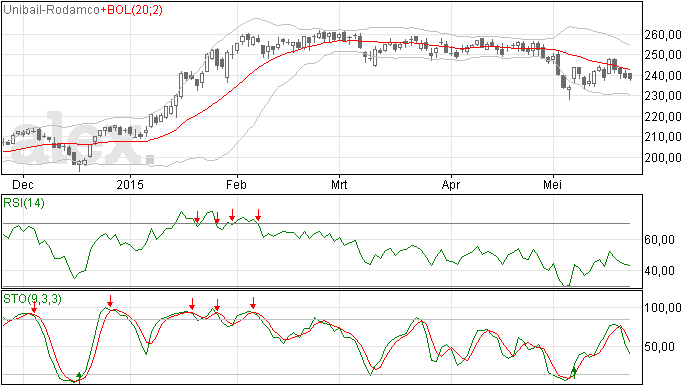This screenshot has height=387, width=690.
Task: Click the 230,00 price axis label
Action: 663,96
